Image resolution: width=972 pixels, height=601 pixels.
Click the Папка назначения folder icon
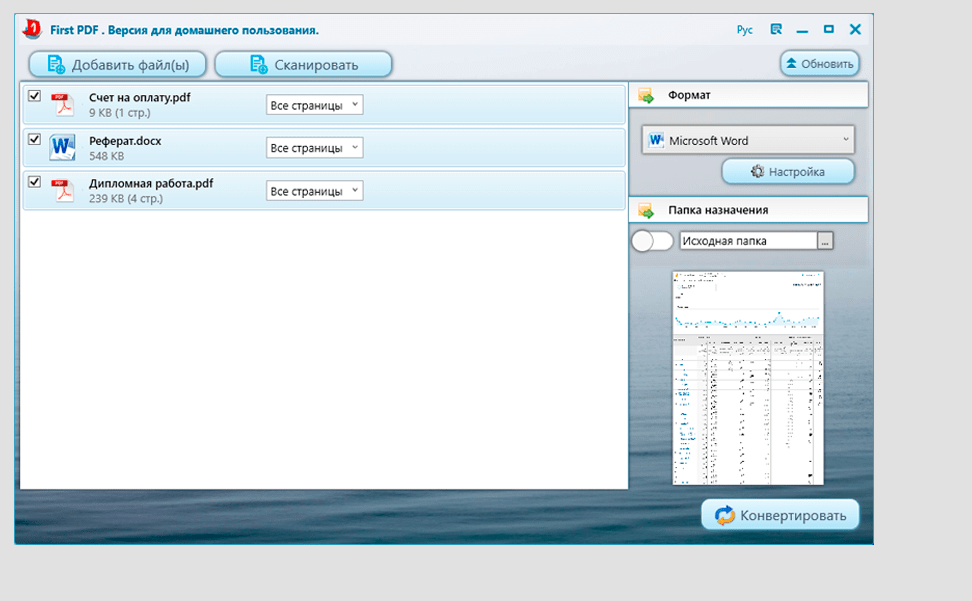646,211
